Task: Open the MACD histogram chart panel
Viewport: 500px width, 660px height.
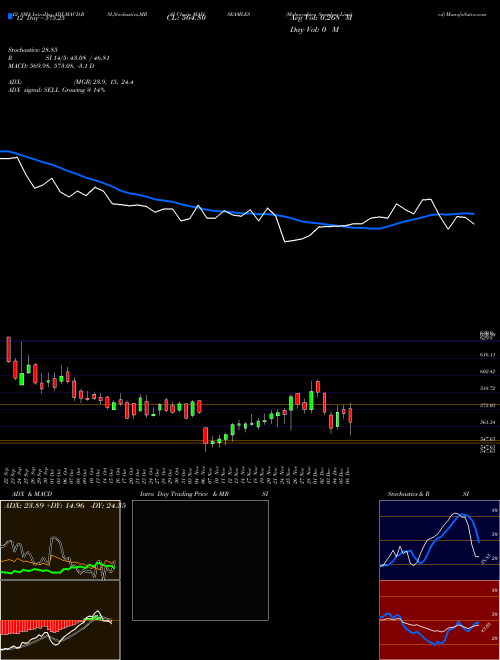Action: pyautogui.click(x=60, y=620)
